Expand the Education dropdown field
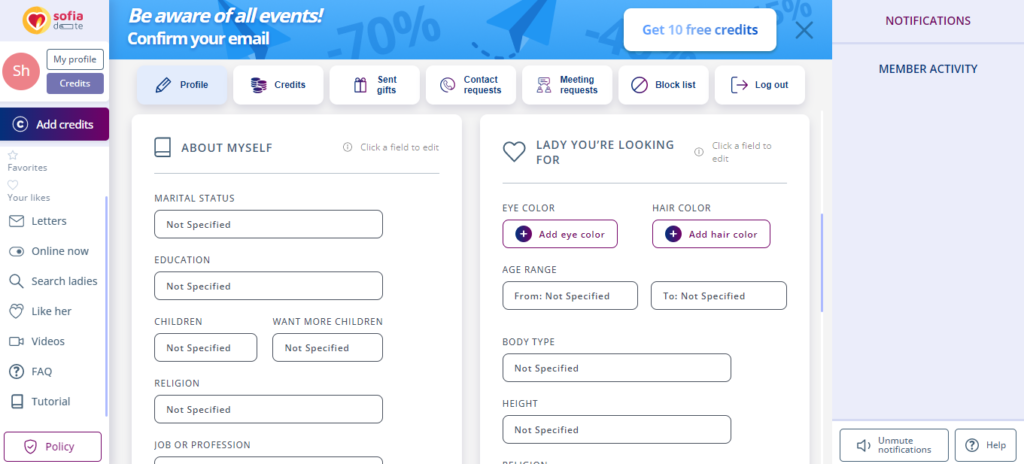 coord(268,286)
